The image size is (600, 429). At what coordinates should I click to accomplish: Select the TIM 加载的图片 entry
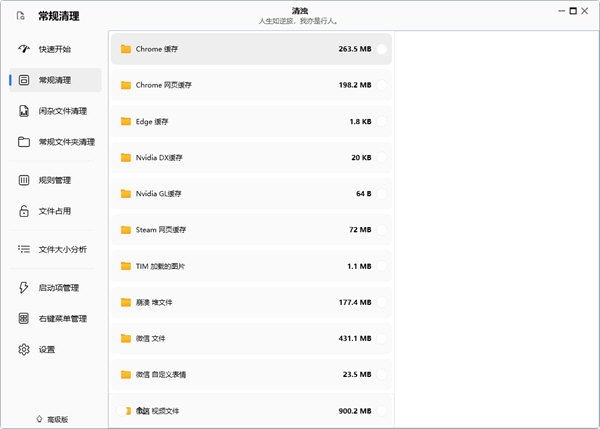point(250,266)
